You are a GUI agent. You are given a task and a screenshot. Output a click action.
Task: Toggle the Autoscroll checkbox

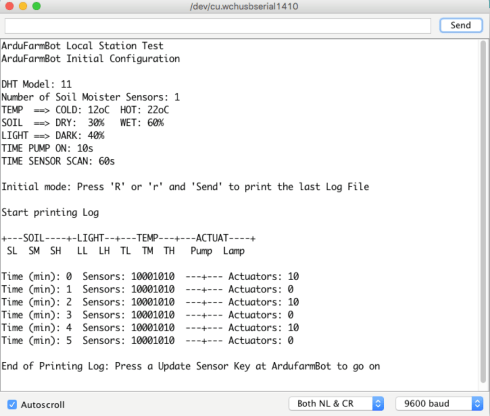(12, 404)
